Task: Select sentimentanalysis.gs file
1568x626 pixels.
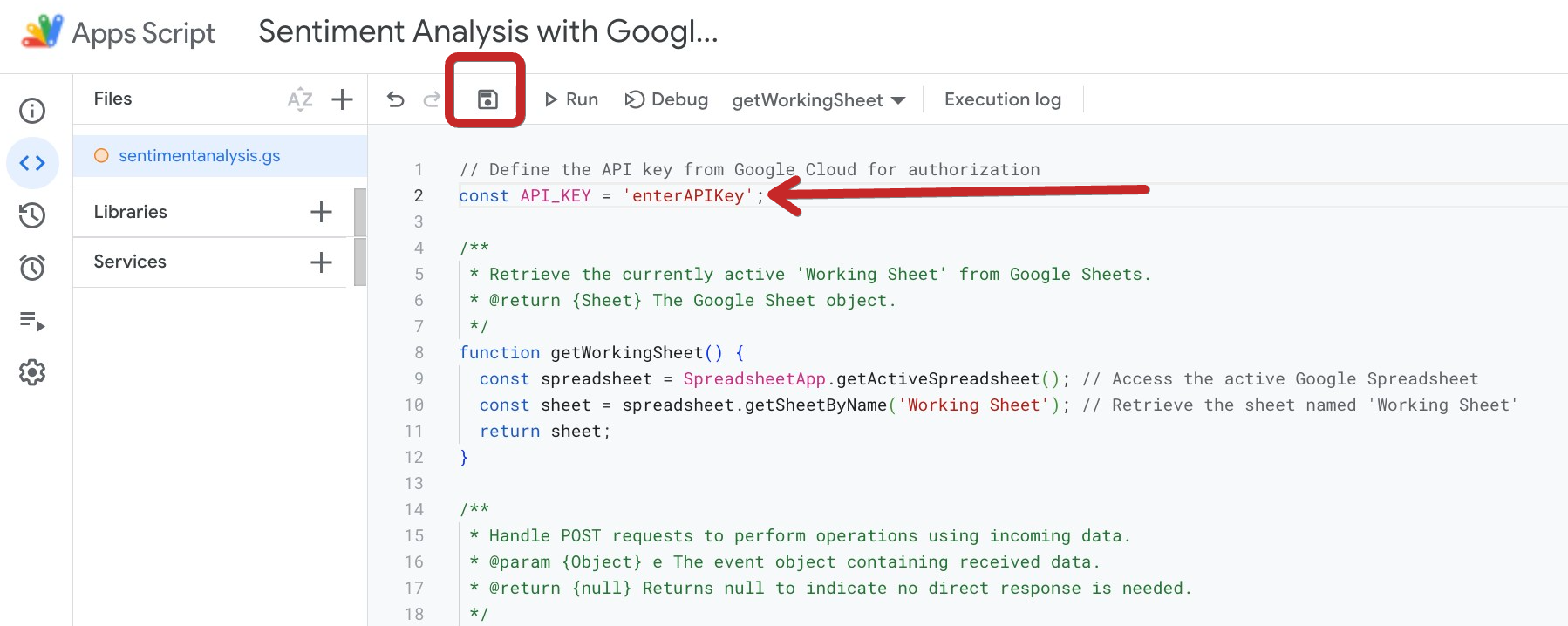Action: [x=199, y=156]
